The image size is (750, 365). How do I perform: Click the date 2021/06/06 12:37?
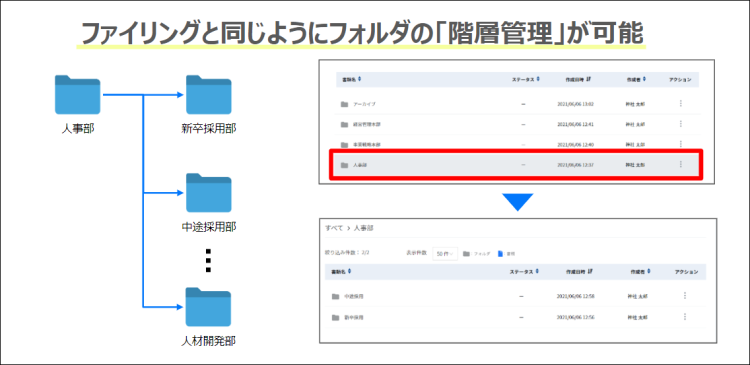[x=575, y=165]
